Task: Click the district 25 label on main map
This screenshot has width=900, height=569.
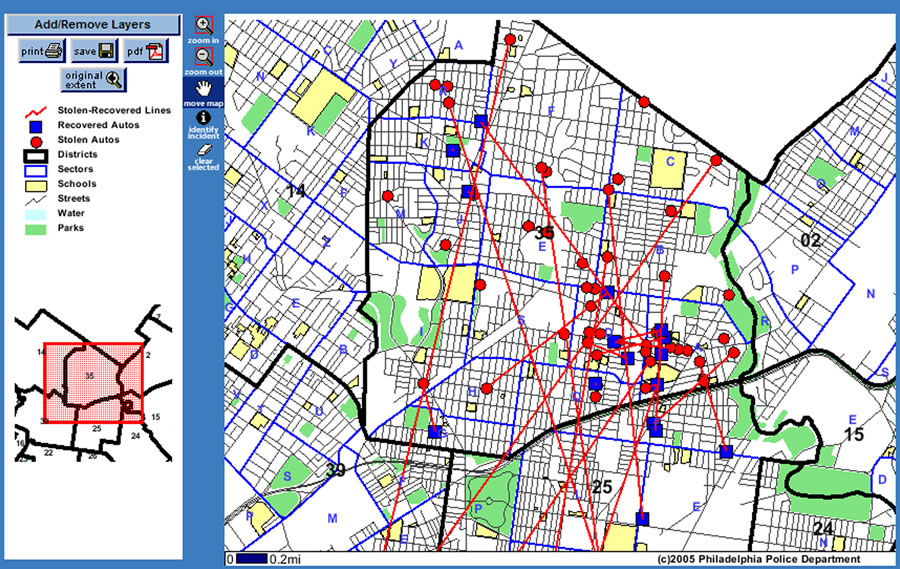Action: coord(602,487)
